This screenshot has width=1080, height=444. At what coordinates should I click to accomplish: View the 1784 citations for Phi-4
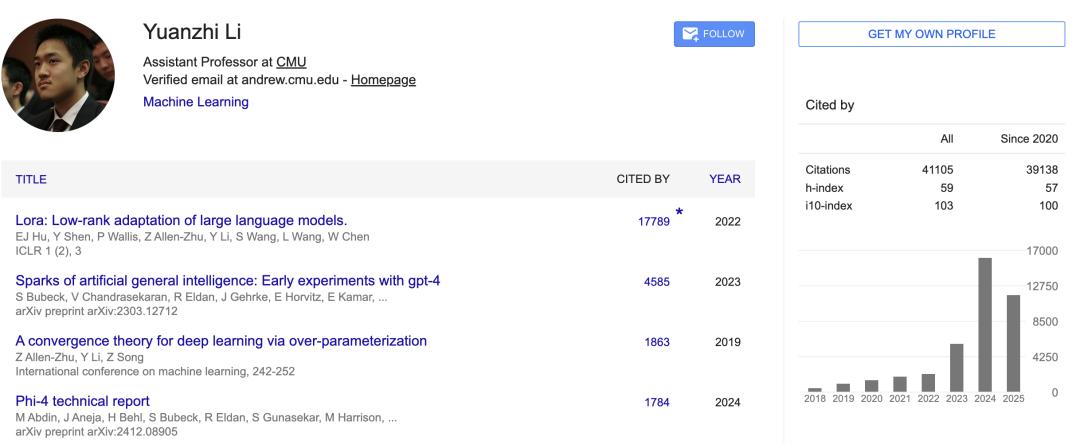coord(657,402)
